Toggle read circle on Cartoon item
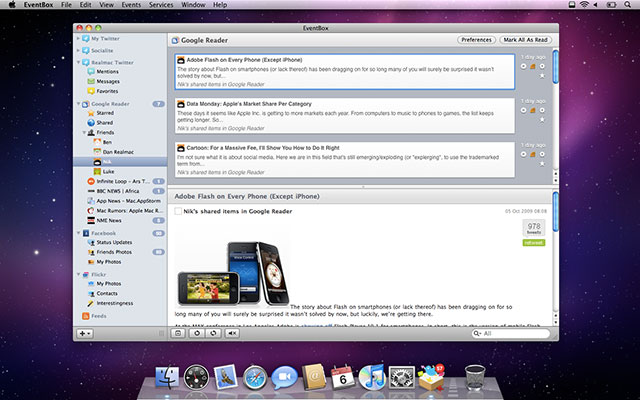Screen dimensions: 640x400 (524, 154)
